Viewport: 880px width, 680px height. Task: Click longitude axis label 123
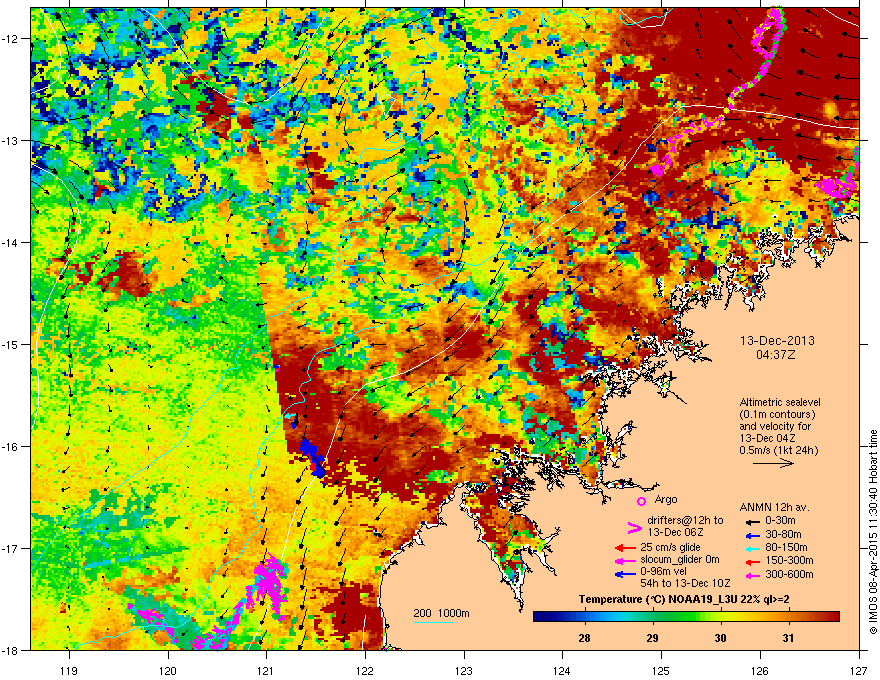click(464, 670)
